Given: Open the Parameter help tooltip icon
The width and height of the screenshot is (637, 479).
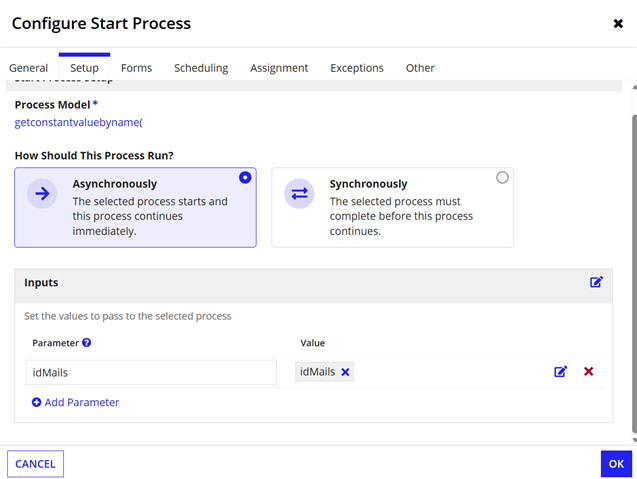Looking at the screenshot, I should pos(87,343).
